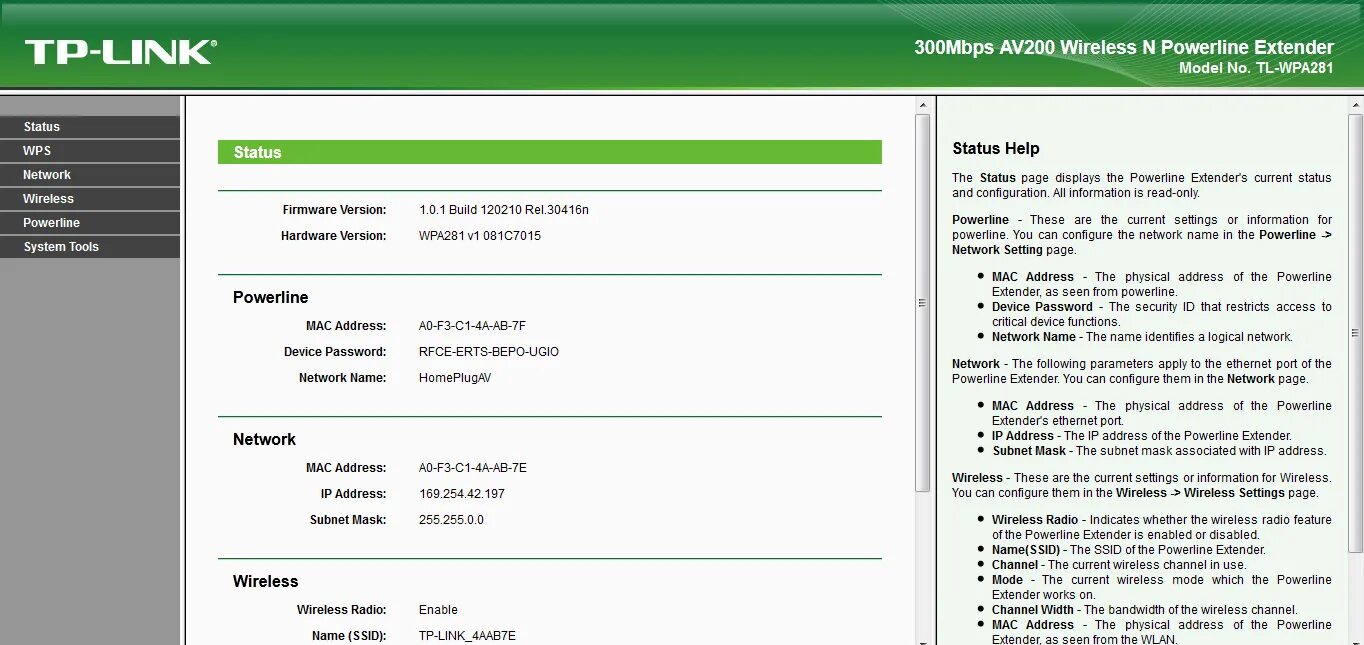Click the main panel scrollbar up arrow
Image resolution: width=1364 pixels, height=645 pixels.
click(922, 105)
